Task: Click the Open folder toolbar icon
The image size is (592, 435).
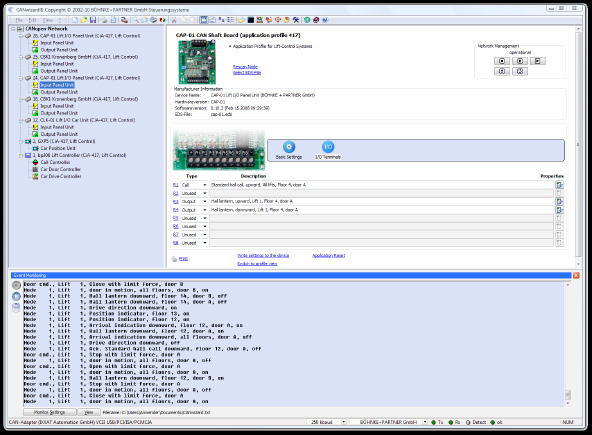Action: click(84, 20)
